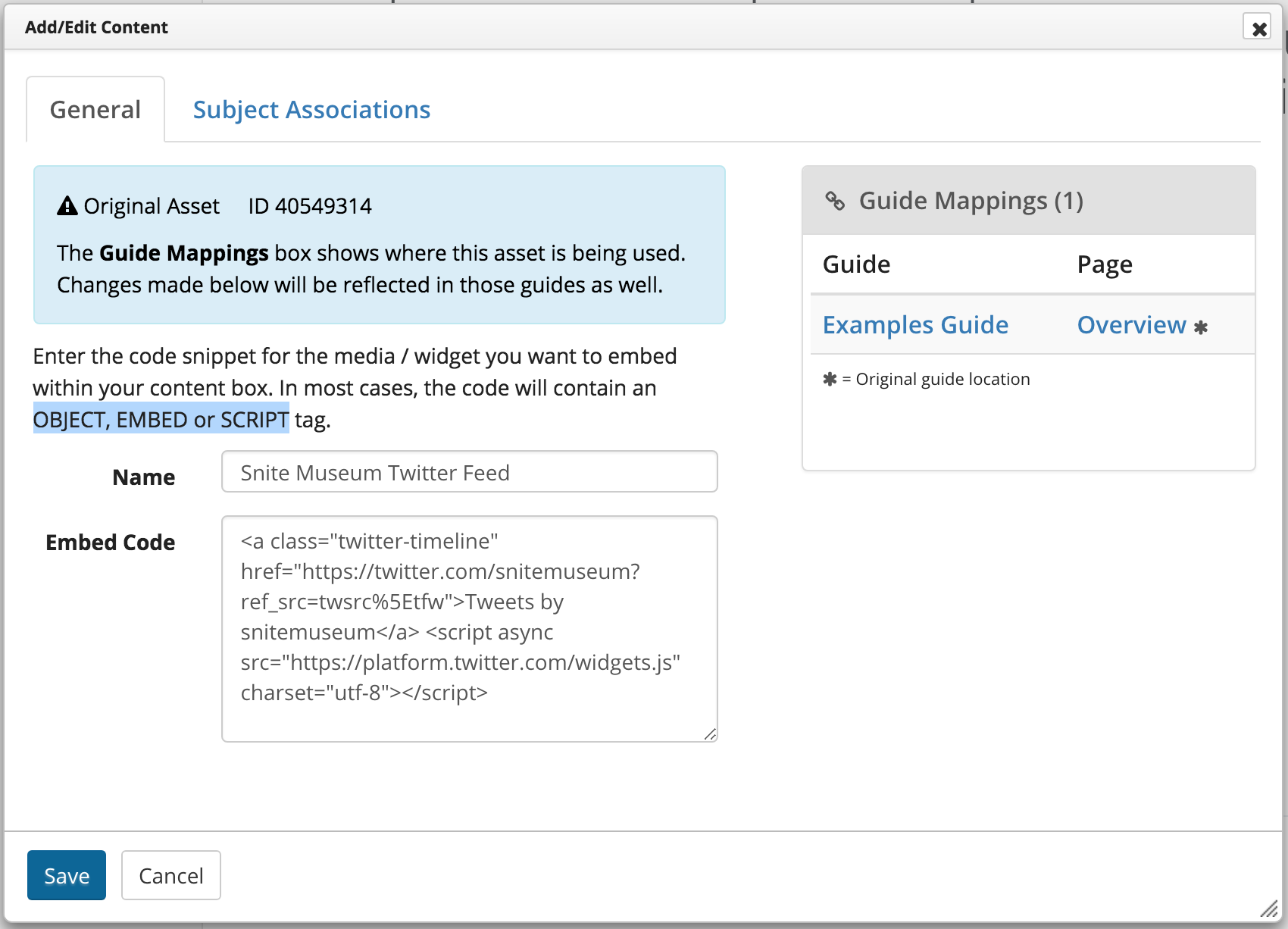Click the asset ID 40549314
This screenshot has width=1288, height=929.
click(x=310, y=206)
